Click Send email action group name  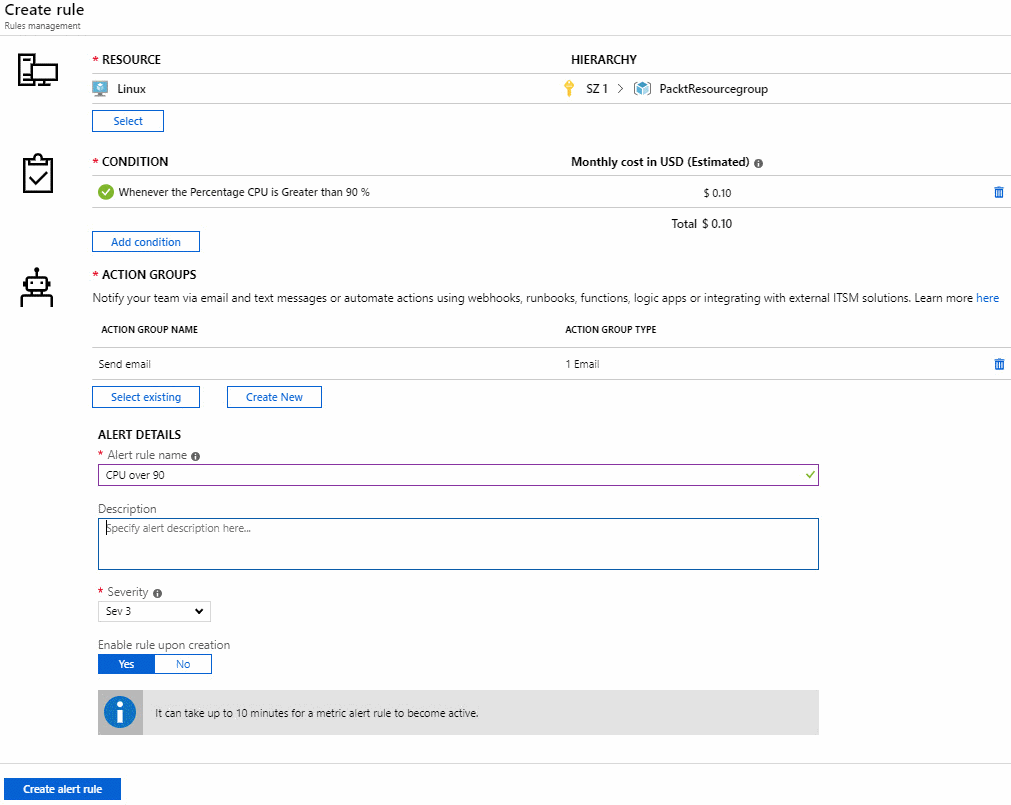[x=124, y=364]
